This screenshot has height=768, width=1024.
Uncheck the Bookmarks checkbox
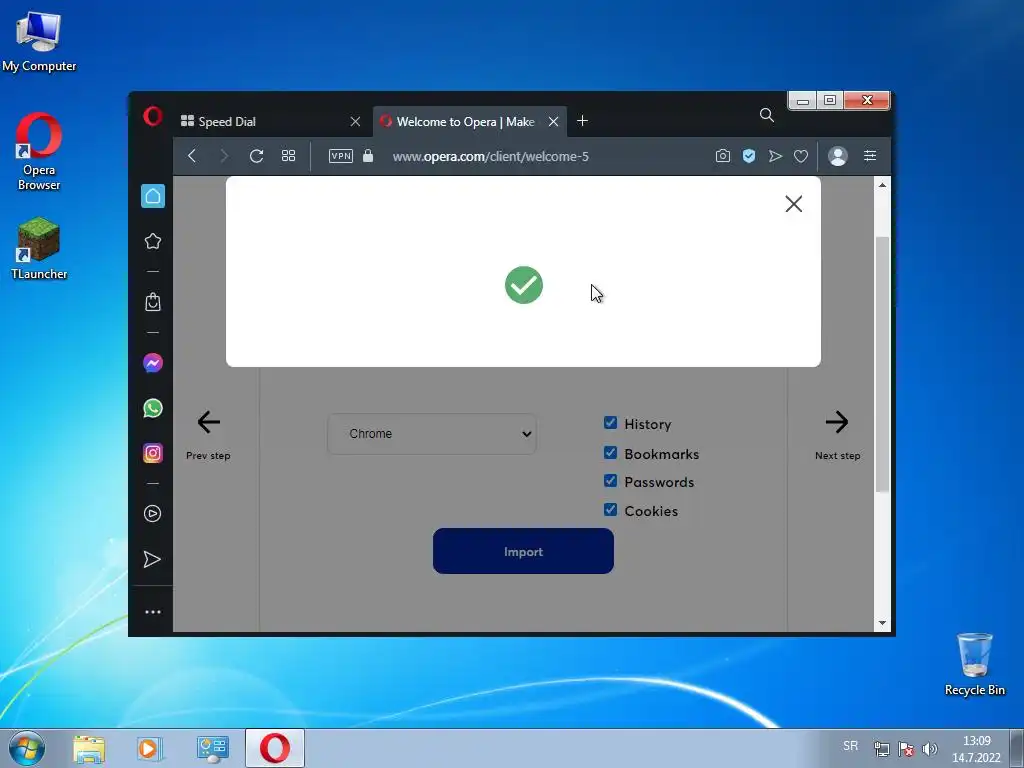pyautogui.click(x=611, y=453)
